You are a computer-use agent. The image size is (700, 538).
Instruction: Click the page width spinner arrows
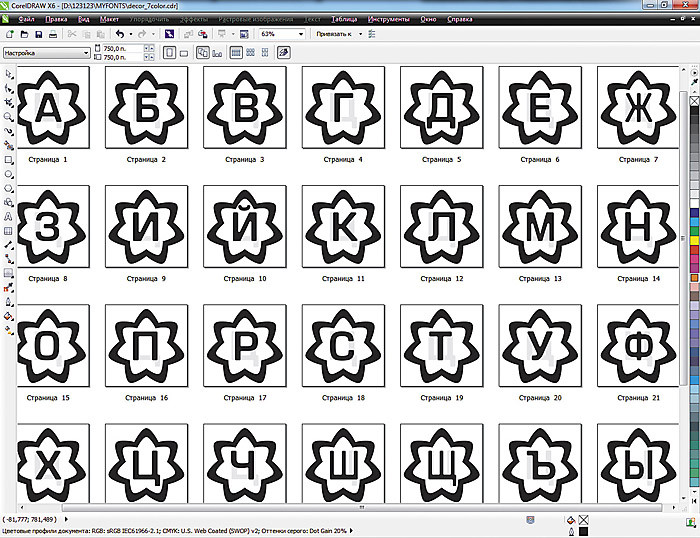pyautogui.click(x=149, y=48)
